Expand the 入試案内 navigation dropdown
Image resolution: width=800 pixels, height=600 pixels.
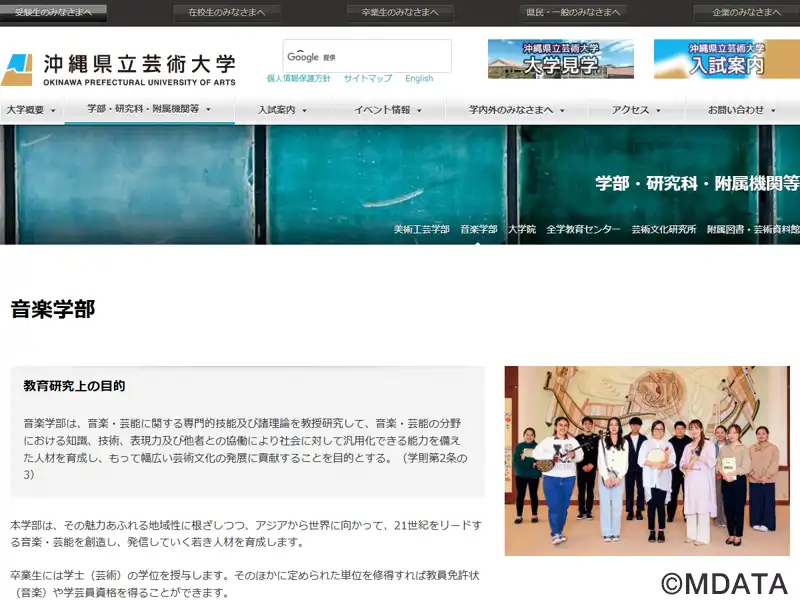[x=282, y=110]
